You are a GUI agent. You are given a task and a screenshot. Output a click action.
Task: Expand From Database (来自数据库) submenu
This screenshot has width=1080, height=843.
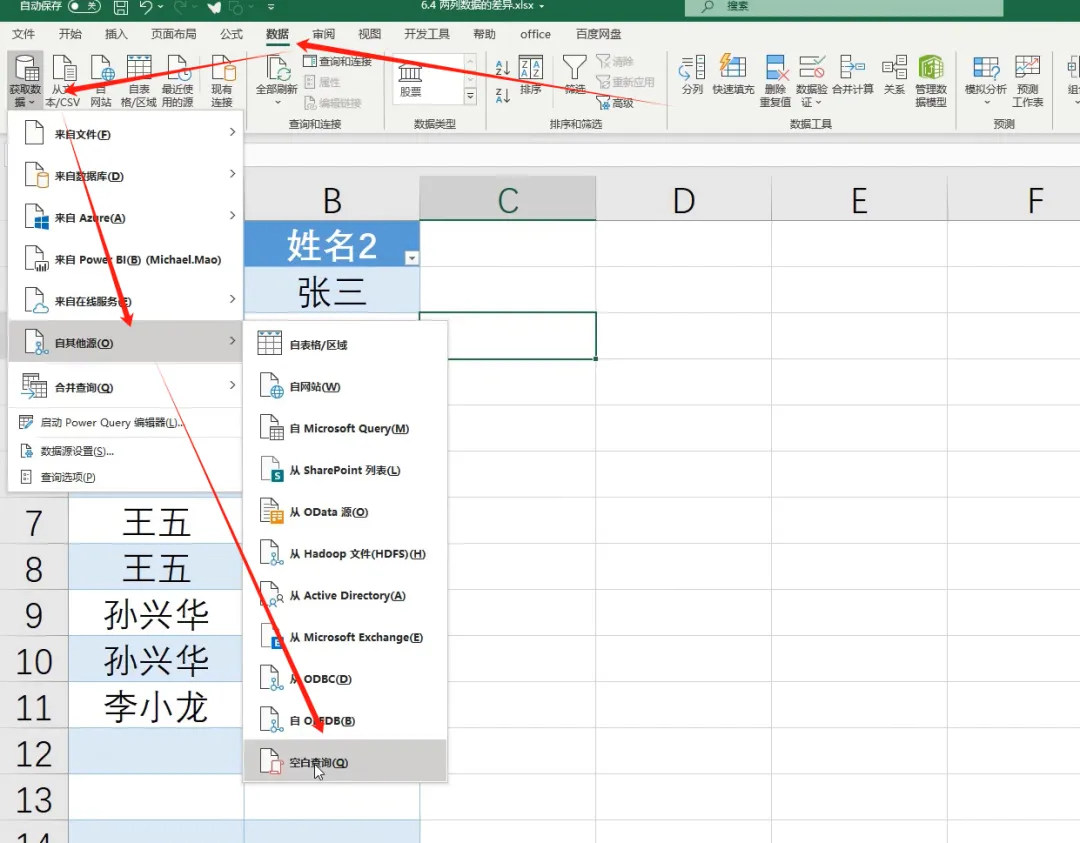pos(125,176)
